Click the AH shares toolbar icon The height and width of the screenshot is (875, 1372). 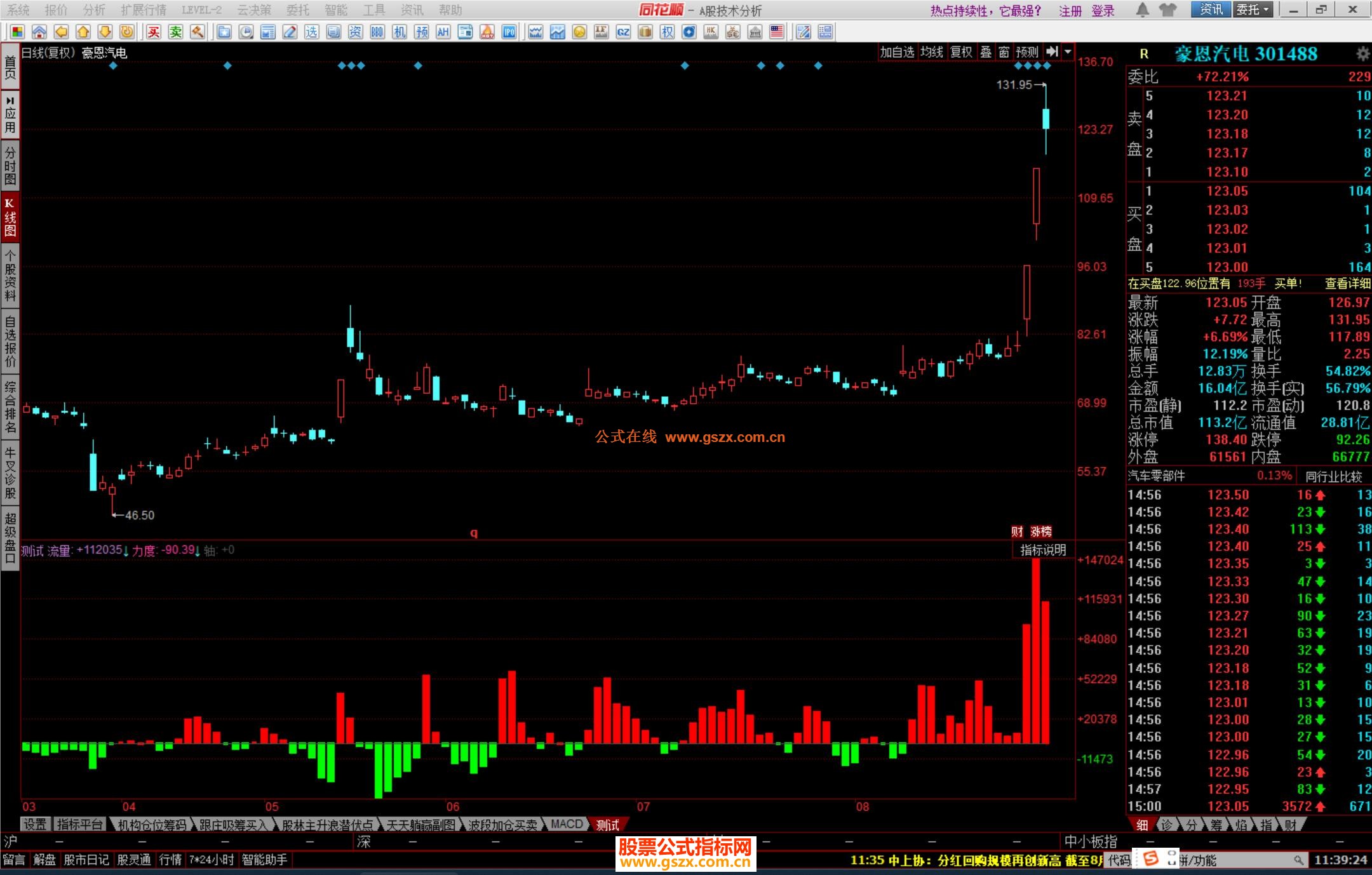(x=443, y=32)
